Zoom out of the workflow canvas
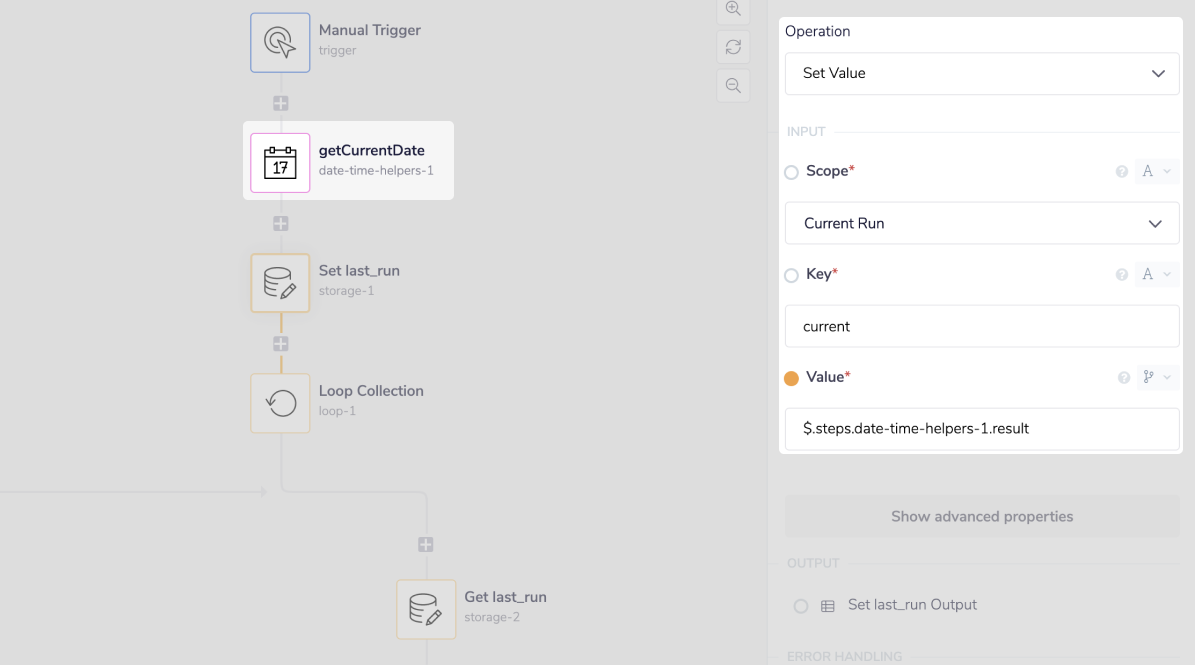This screenshot has width=1195, height=665. pos(733,86)
